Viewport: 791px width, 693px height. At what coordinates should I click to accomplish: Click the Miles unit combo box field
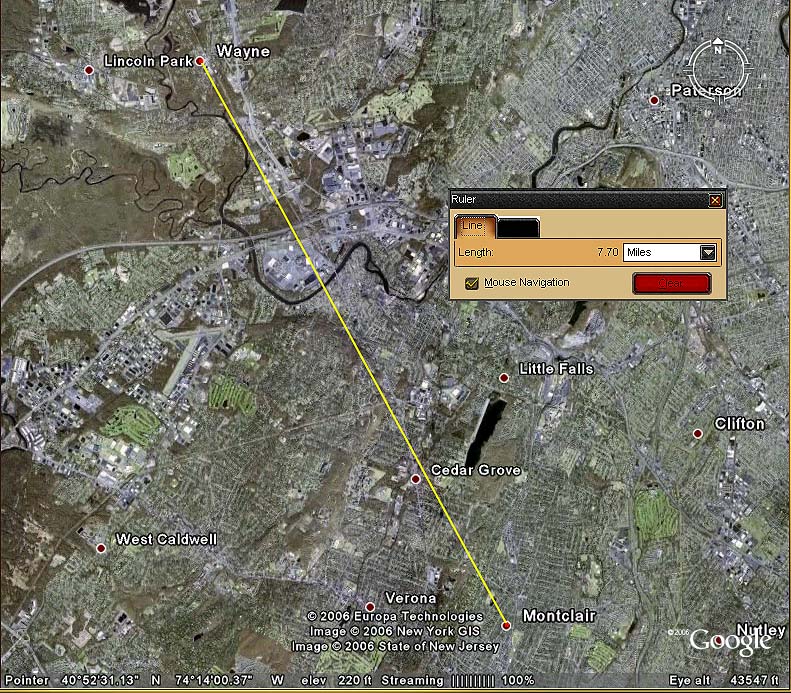coord(660,253)
